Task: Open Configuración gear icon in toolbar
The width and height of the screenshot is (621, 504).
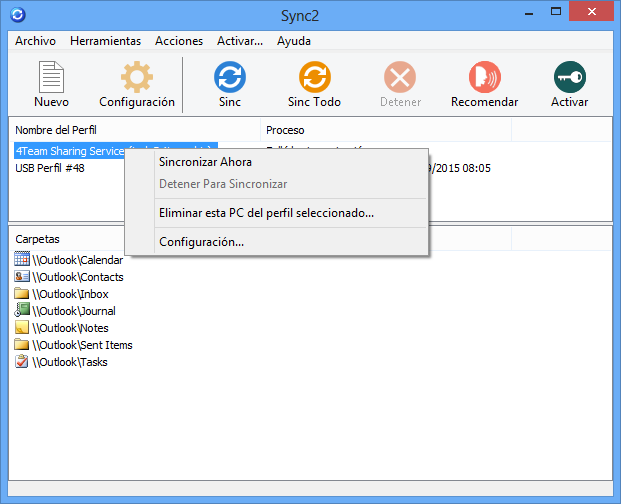Action: tap(137, 77)
